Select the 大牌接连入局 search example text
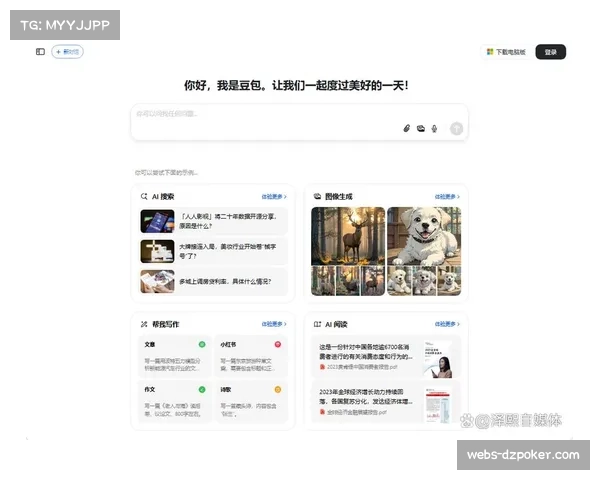Image resolution: width=600 pixels, height=480 pixels. click(228, 251)
